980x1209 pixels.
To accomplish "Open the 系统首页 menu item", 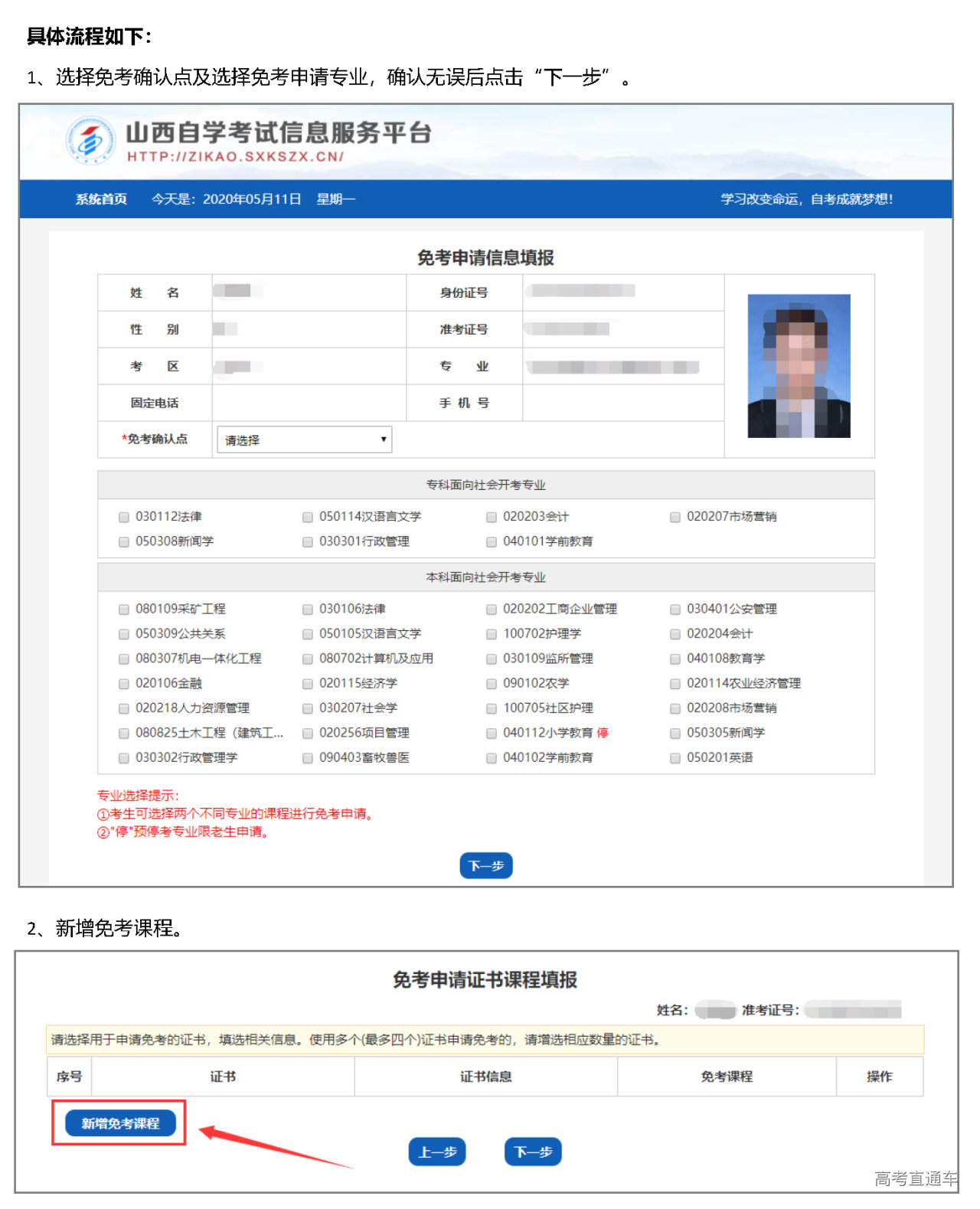I will 101,199.
